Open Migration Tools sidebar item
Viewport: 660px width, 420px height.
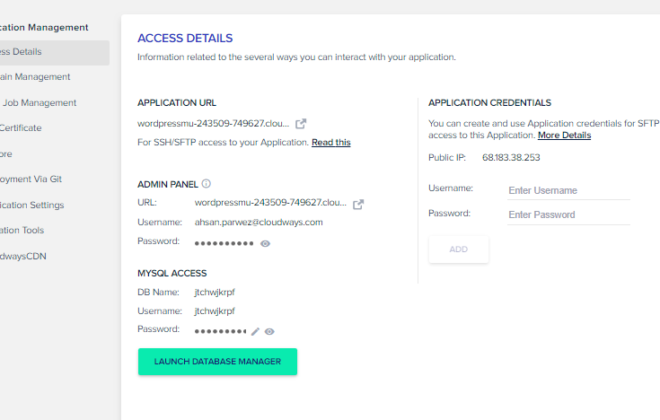click(x=22, y=230)
